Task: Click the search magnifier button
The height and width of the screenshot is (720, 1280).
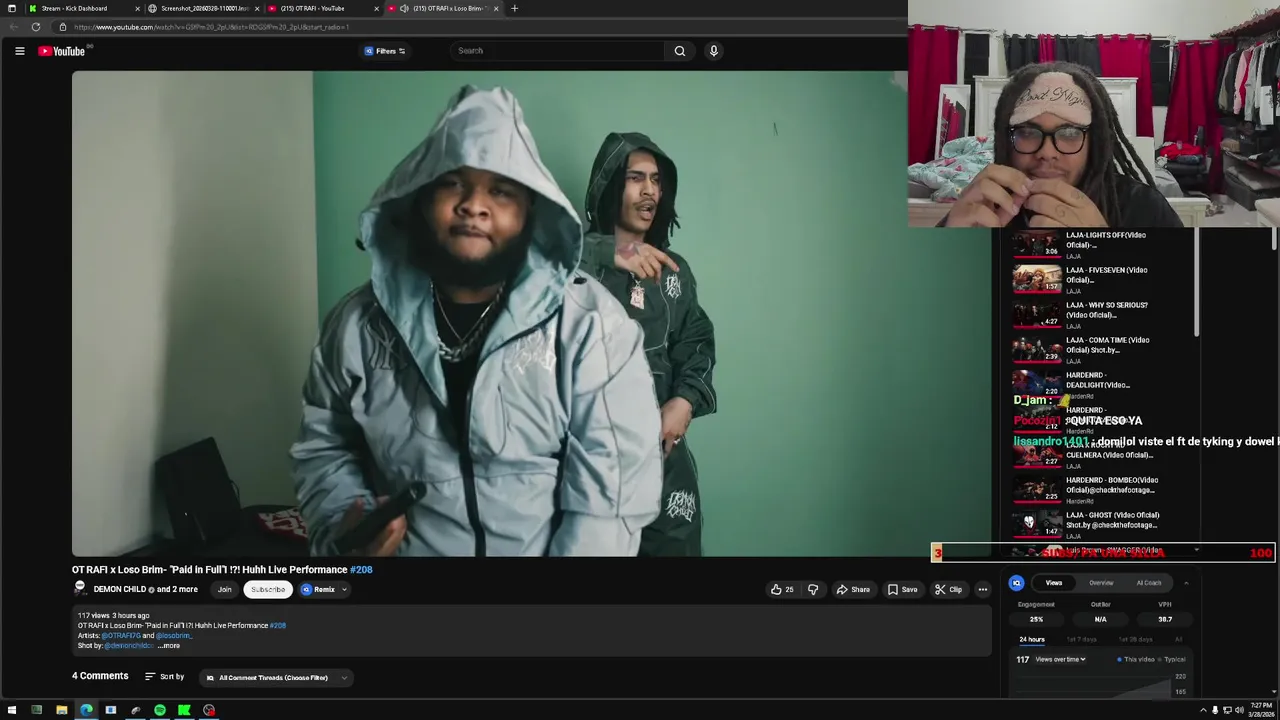Action: (680, 51)
